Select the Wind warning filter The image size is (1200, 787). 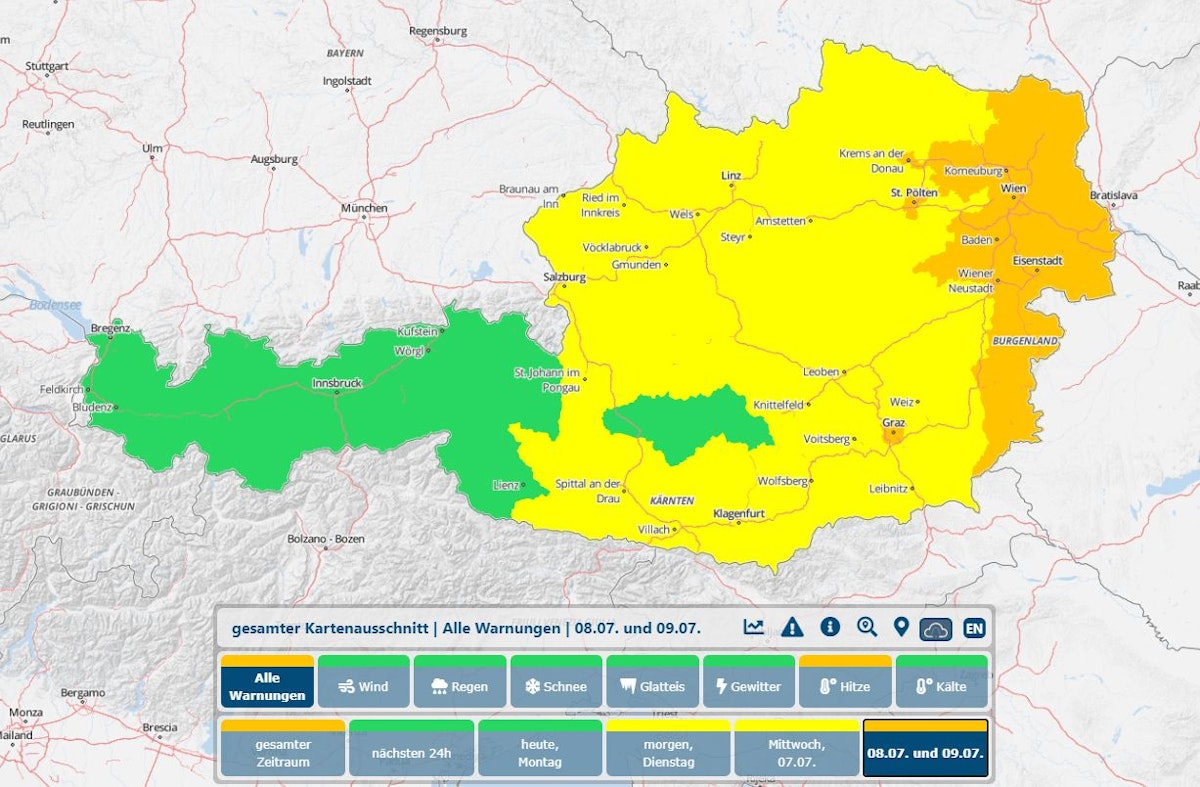point(364,682)
